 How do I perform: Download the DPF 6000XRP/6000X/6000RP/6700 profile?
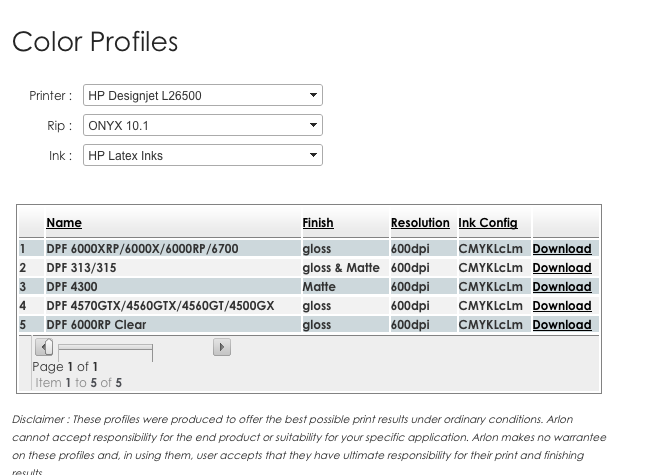562,249
